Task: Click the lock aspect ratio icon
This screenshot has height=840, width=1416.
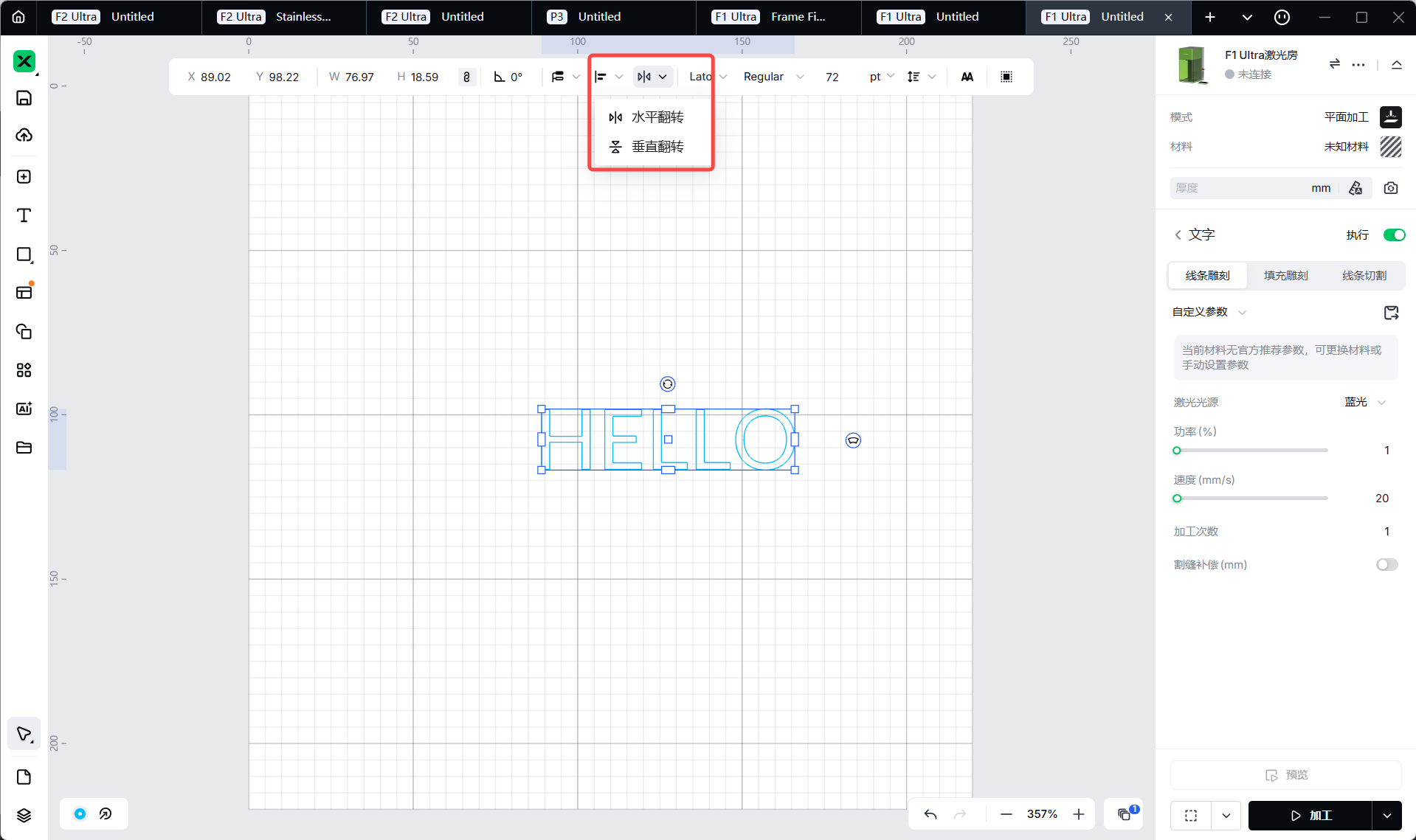Action: [466, 77]
